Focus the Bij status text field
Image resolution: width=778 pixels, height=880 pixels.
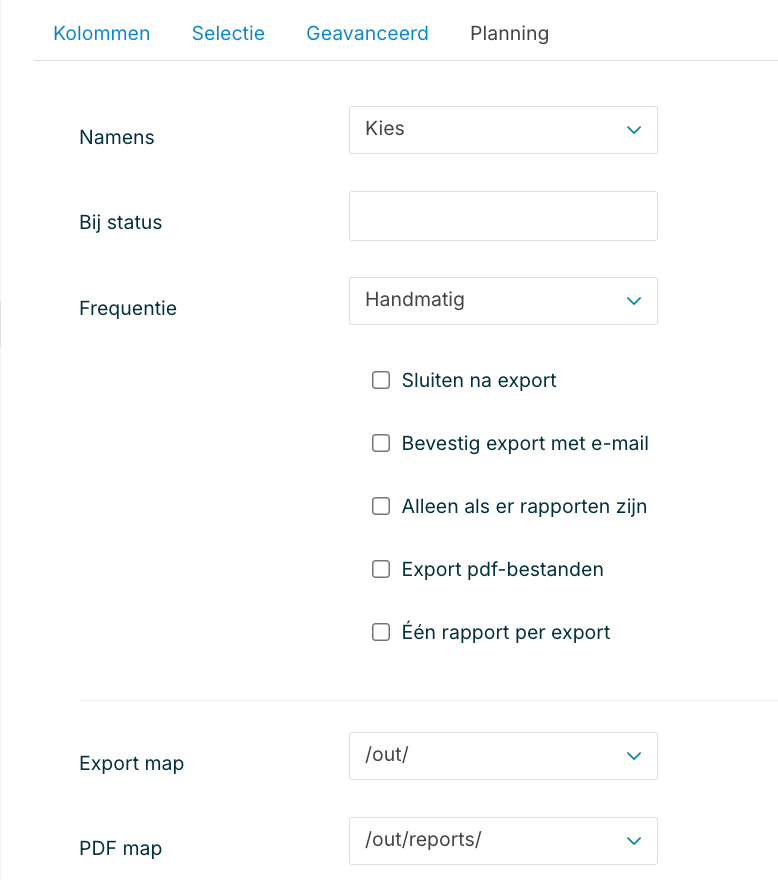point(503,216)
